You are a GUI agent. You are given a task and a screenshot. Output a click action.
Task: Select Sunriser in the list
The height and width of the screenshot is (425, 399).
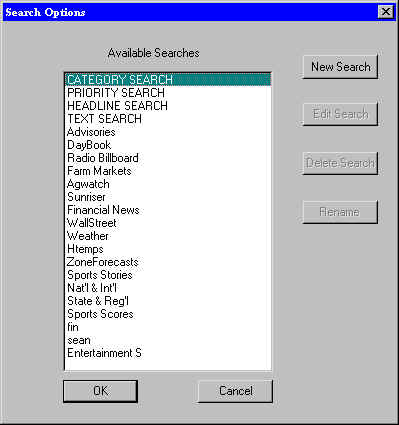click(x=168, y=197)
